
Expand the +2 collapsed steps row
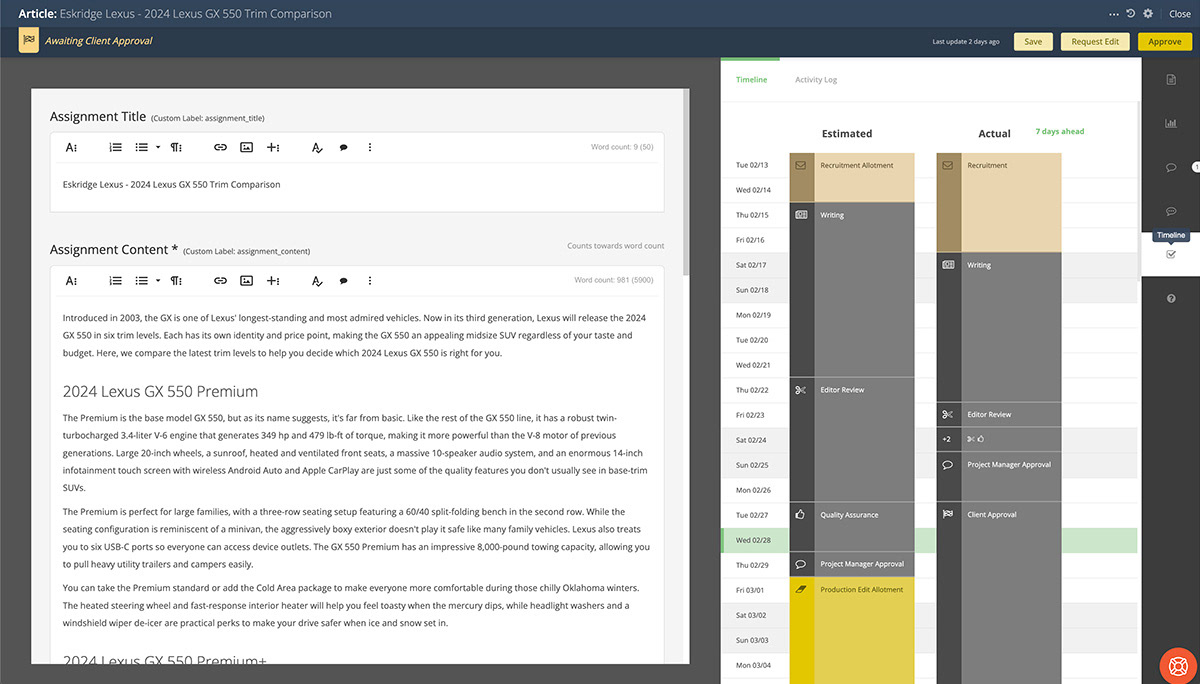pyautogui.click(x=999, y=440)
